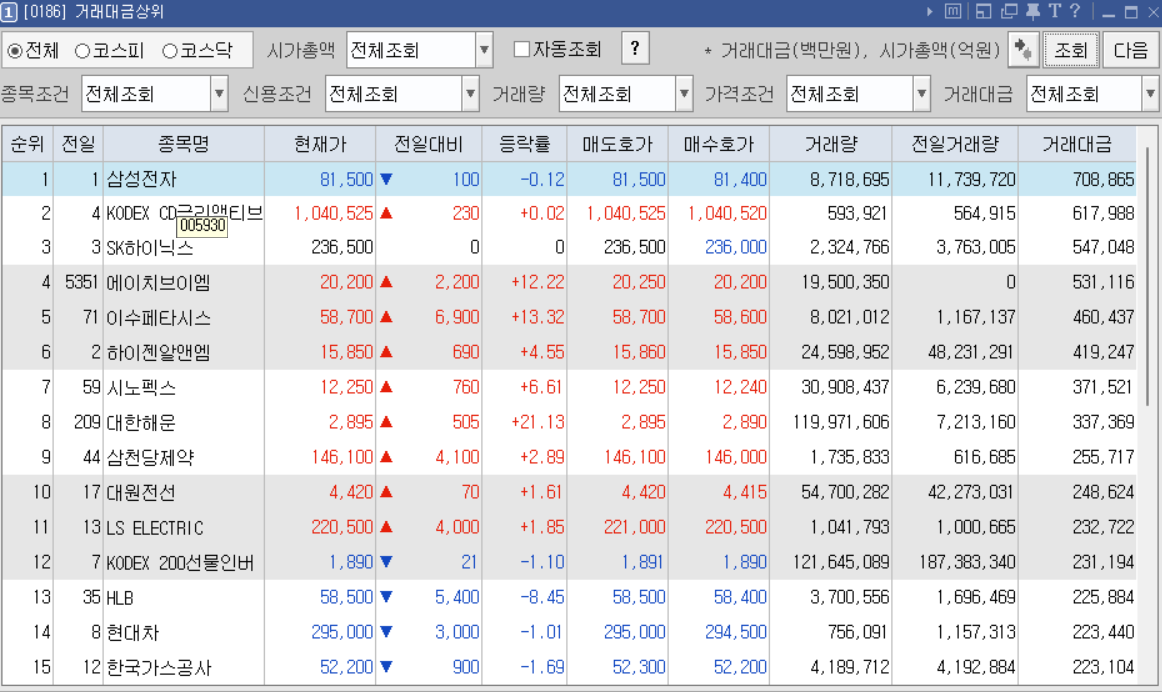
Task: Click 한국가스공사 trading value 223,104
Action: pyautogui.click(x=1103, y=668)
